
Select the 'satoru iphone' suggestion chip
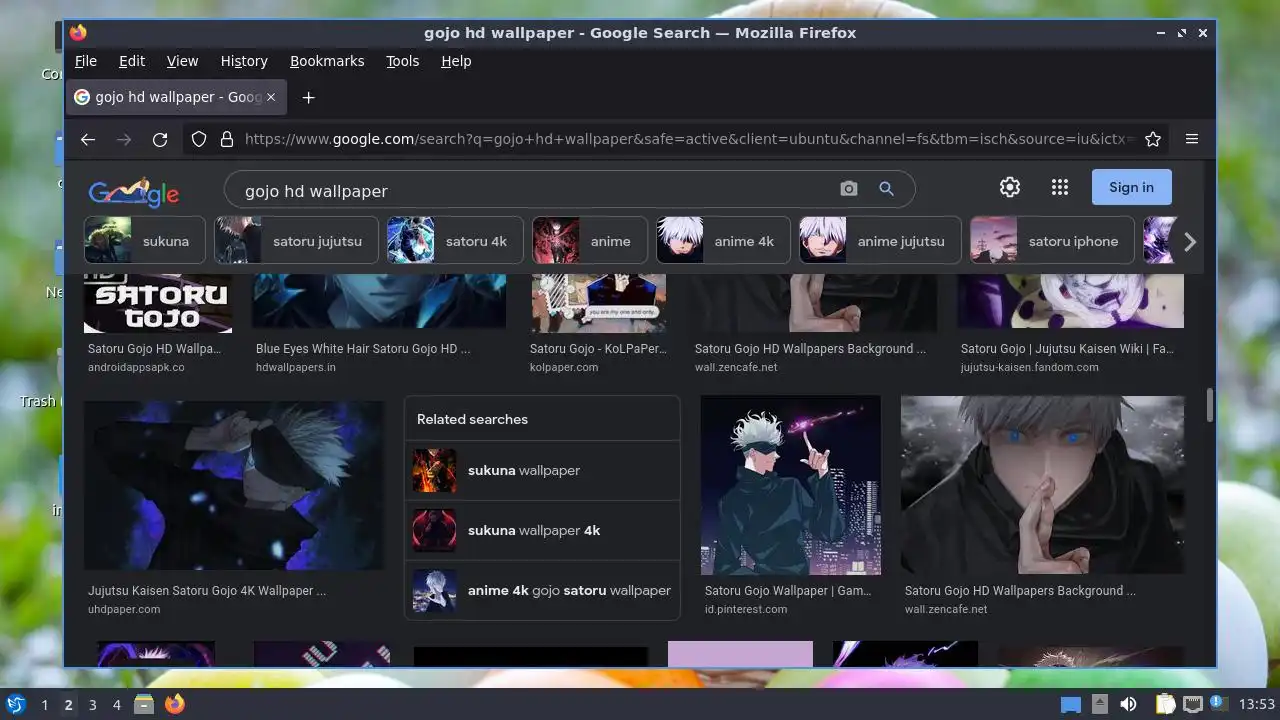pos(1052,241)
